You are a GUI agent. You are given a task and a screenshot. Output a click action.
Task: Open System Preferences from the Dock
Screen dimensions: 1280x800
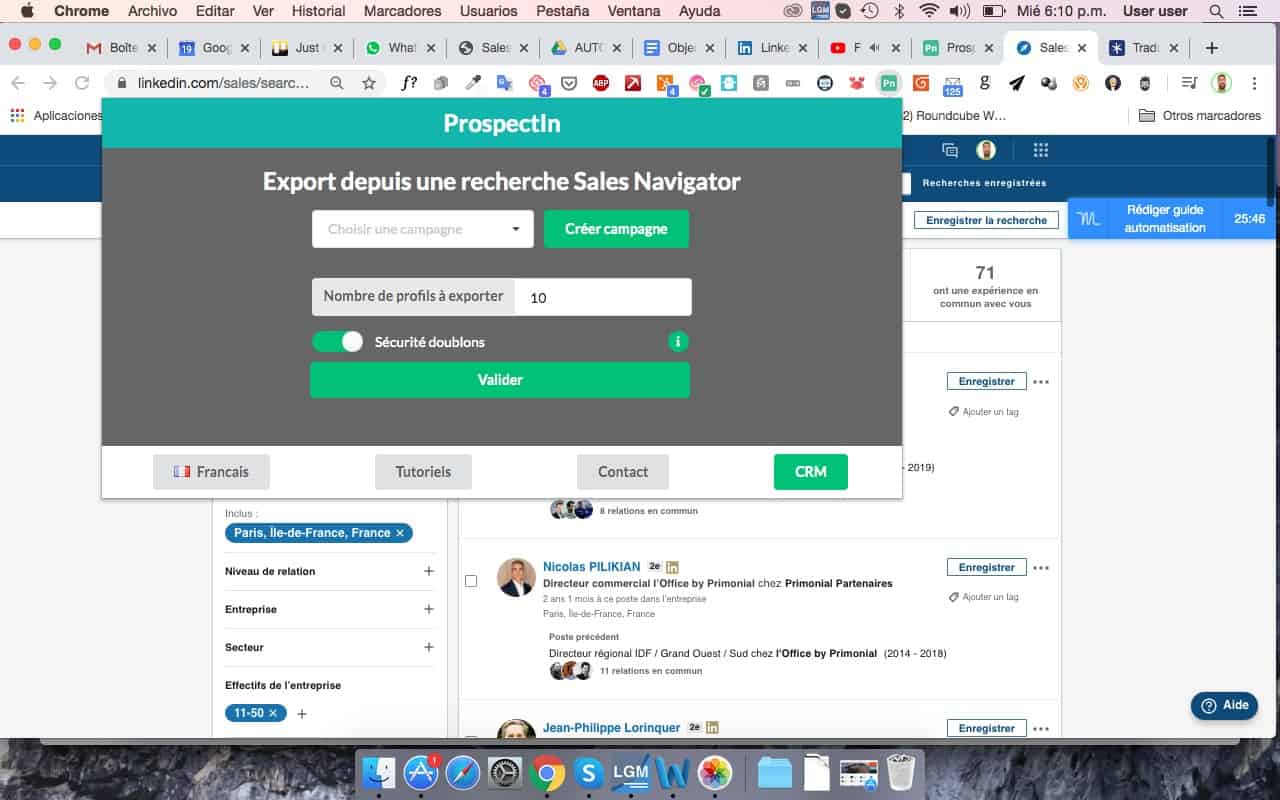click(x=505, y=772)
